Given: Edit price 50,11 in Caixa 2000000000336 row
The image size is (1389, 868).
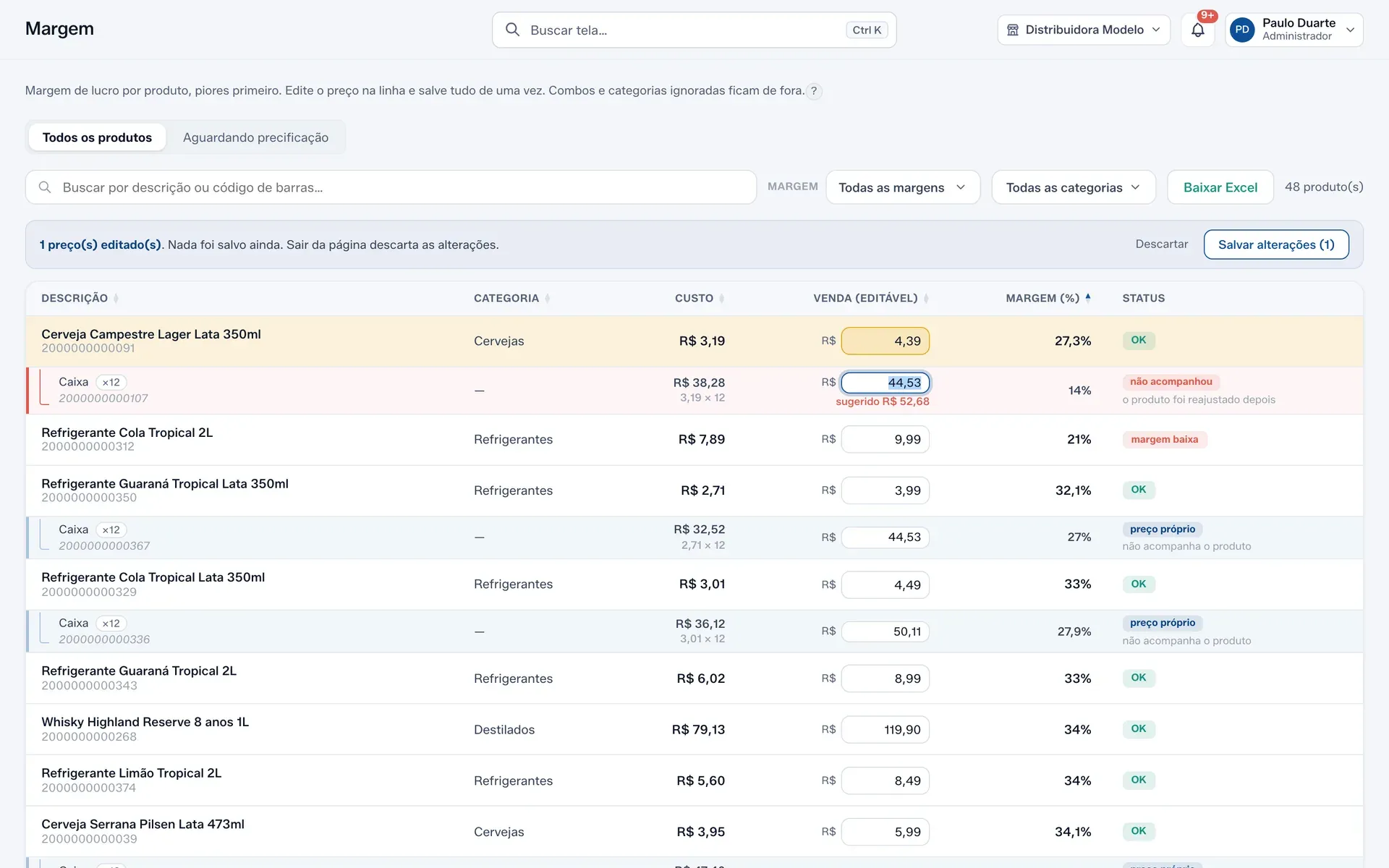Looking at the screenshot, I should click(885, 631).
